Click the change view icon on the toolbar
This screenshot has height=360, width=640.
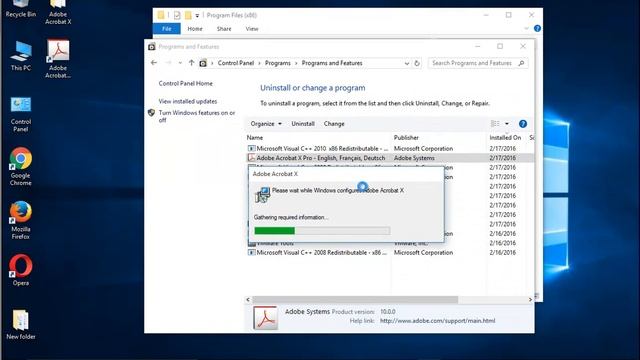(x=495, y=124)
